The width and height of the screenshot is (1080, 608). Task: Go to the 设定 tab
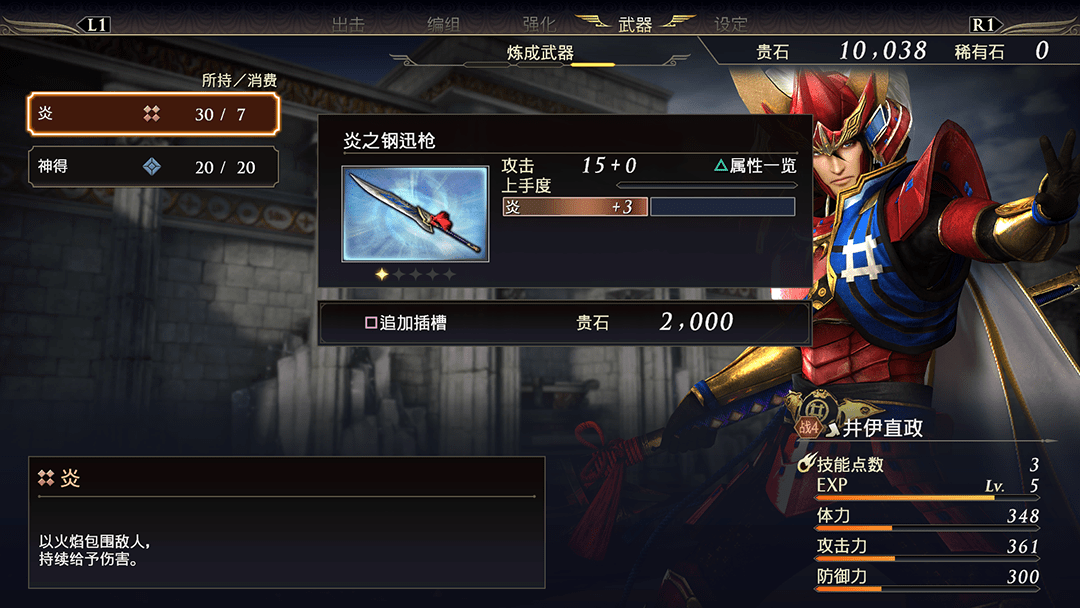point(731,25)
